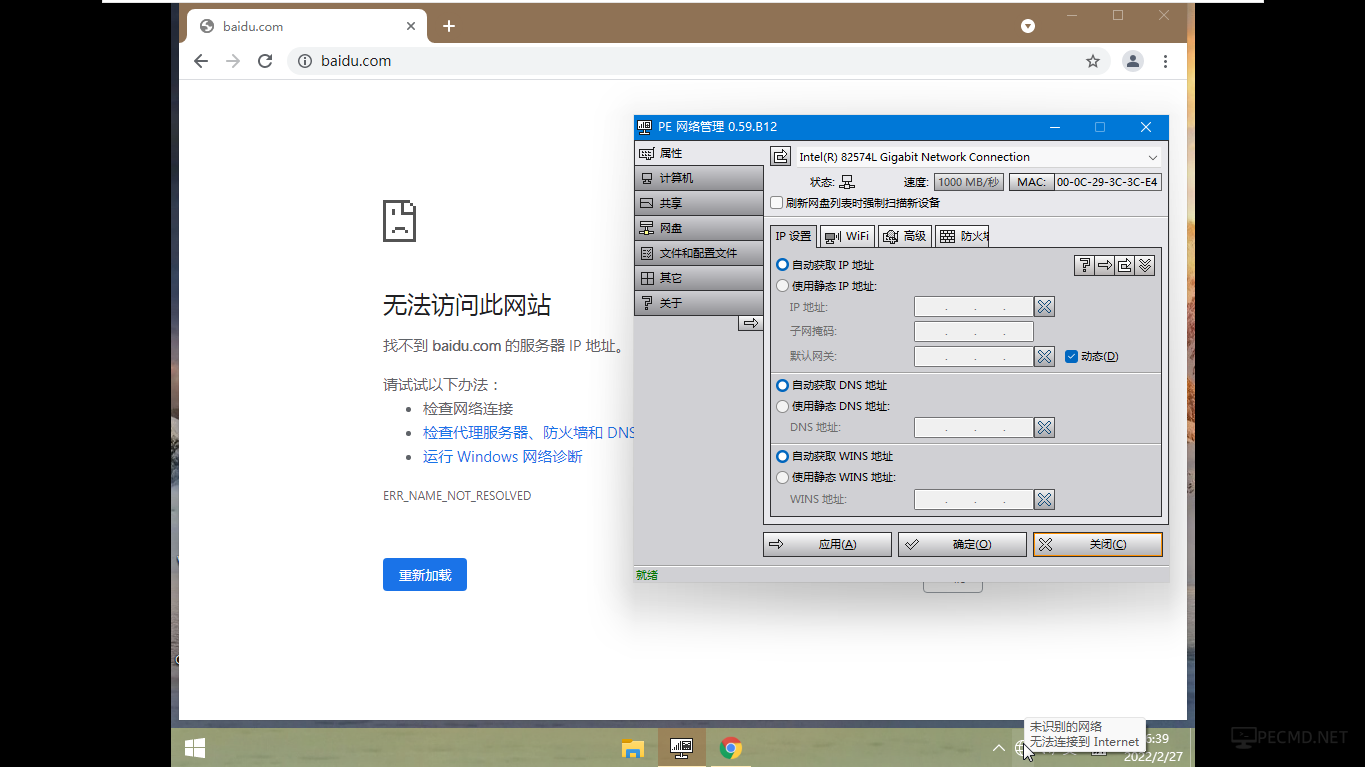Click the network status icon next to 状态
Screen dimensions: 1365x767
click(847, 182)
